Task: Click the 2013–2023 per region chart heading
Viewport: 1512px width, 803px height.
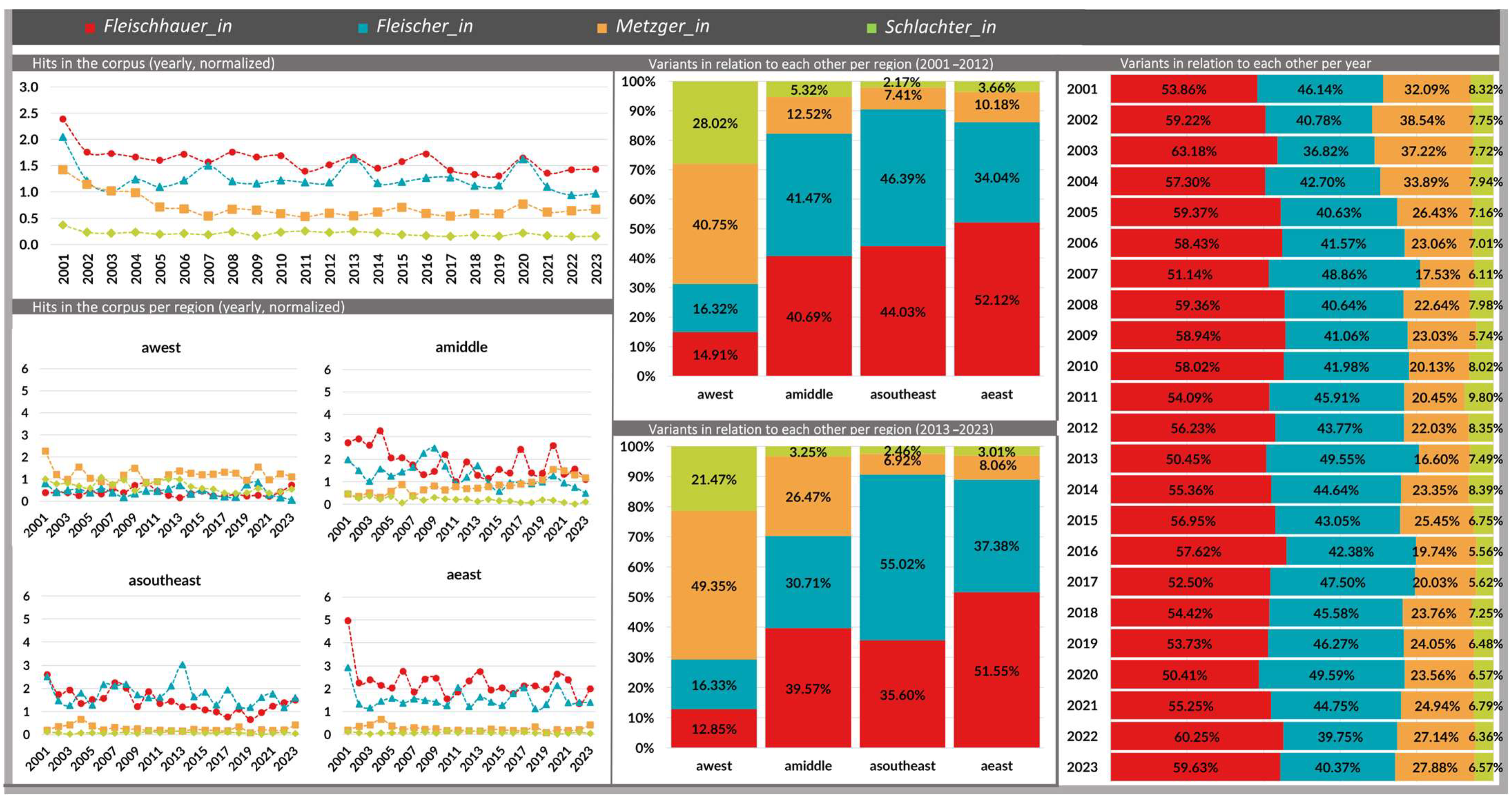Action: (x=821, y=429)
